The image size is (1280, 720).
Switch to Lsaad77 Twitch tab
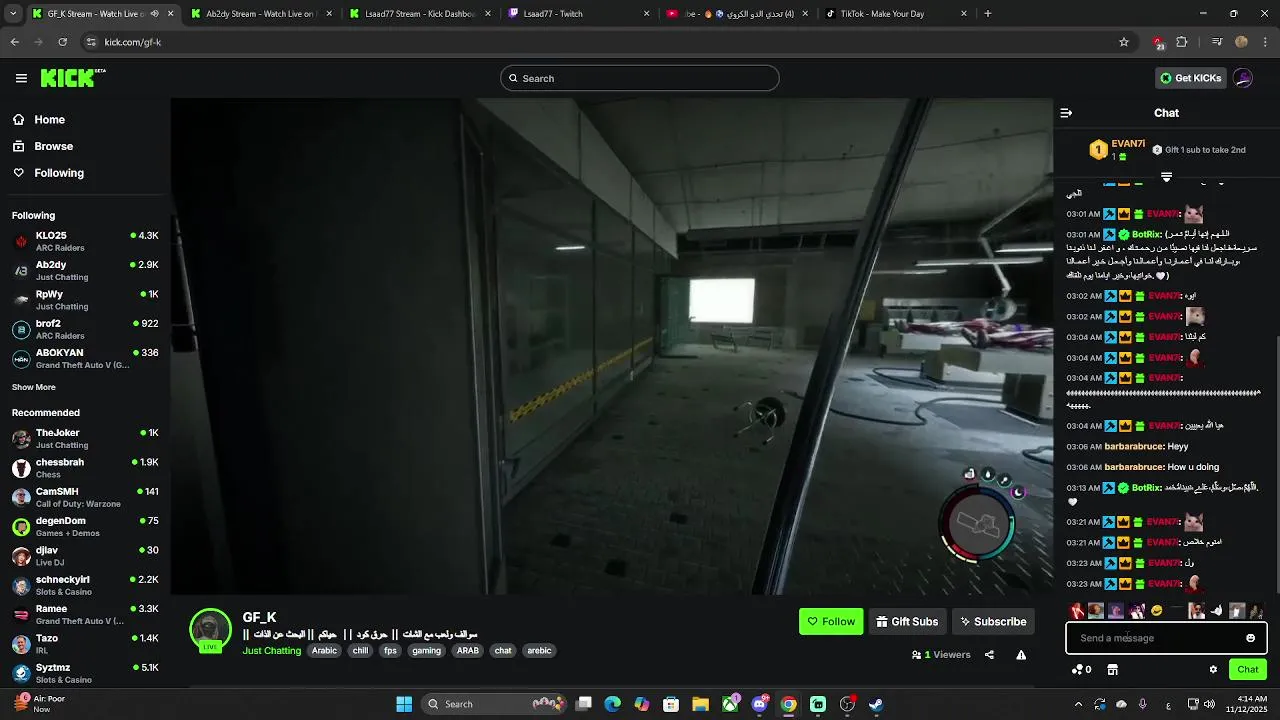coord(578,14)
